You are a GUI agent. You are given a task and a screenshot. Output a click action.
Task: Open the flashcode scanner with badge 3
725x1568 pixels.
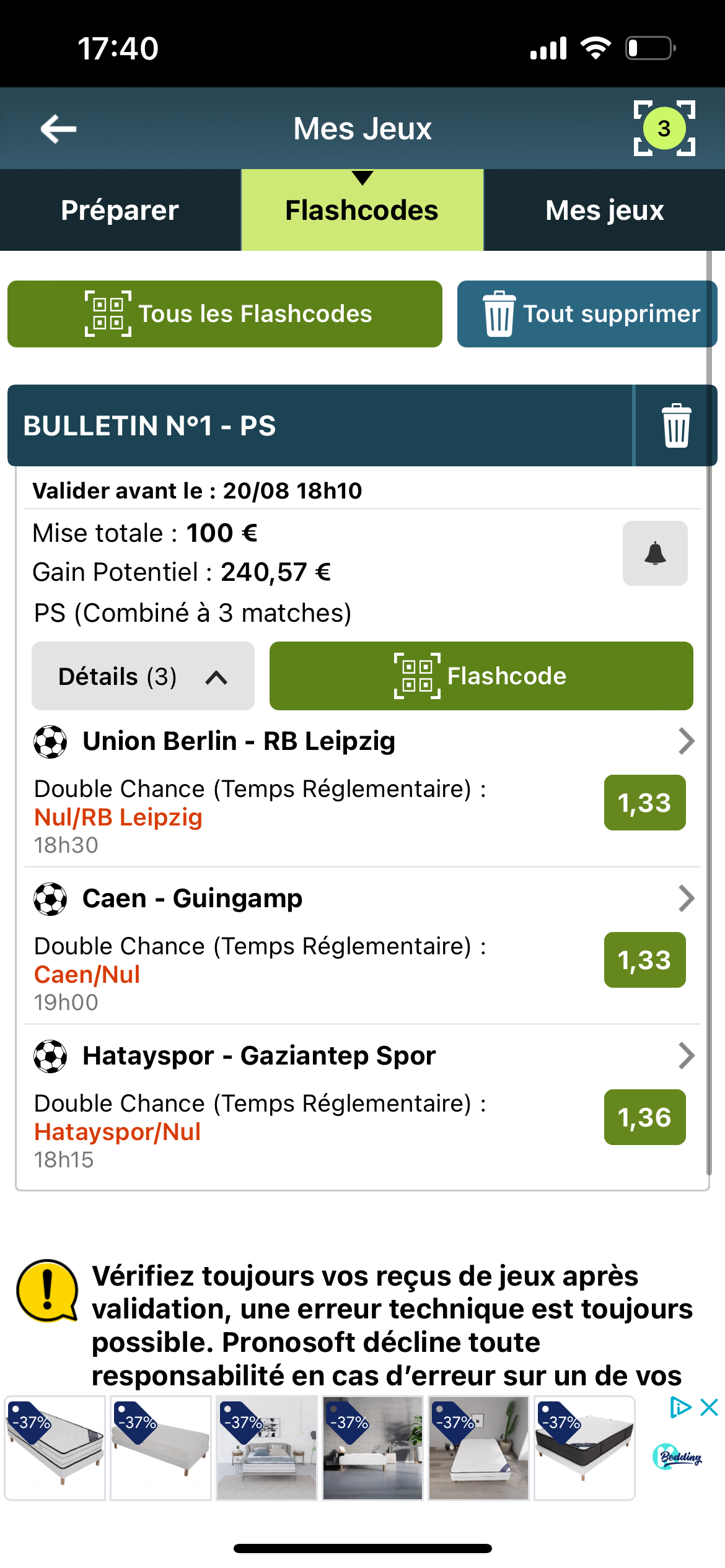664,128
